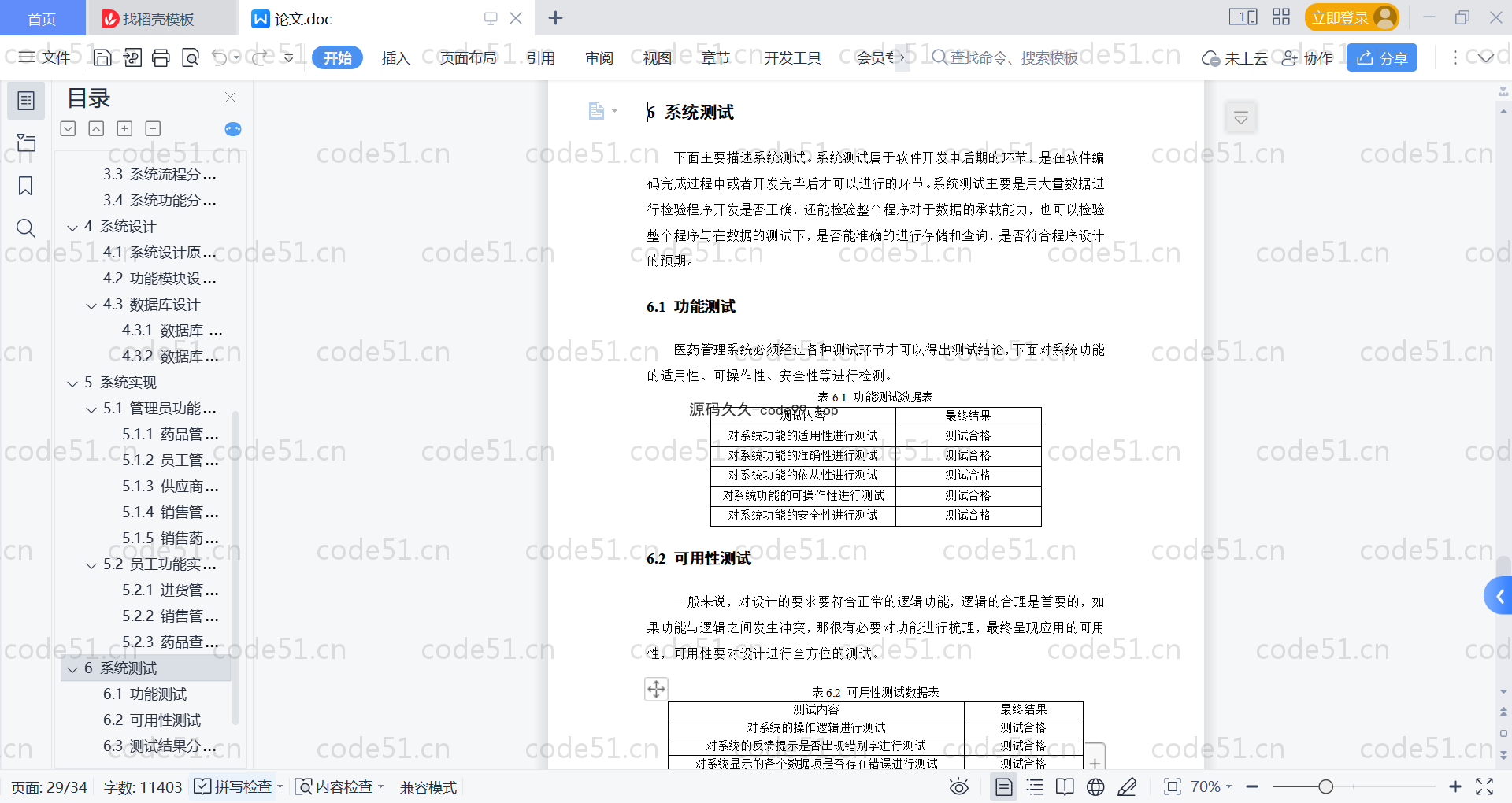Enter fullscreen using the status bar icon
Image resolution: width=1512 pixels, height=803 pixels.
click(x=1484, y=786)
